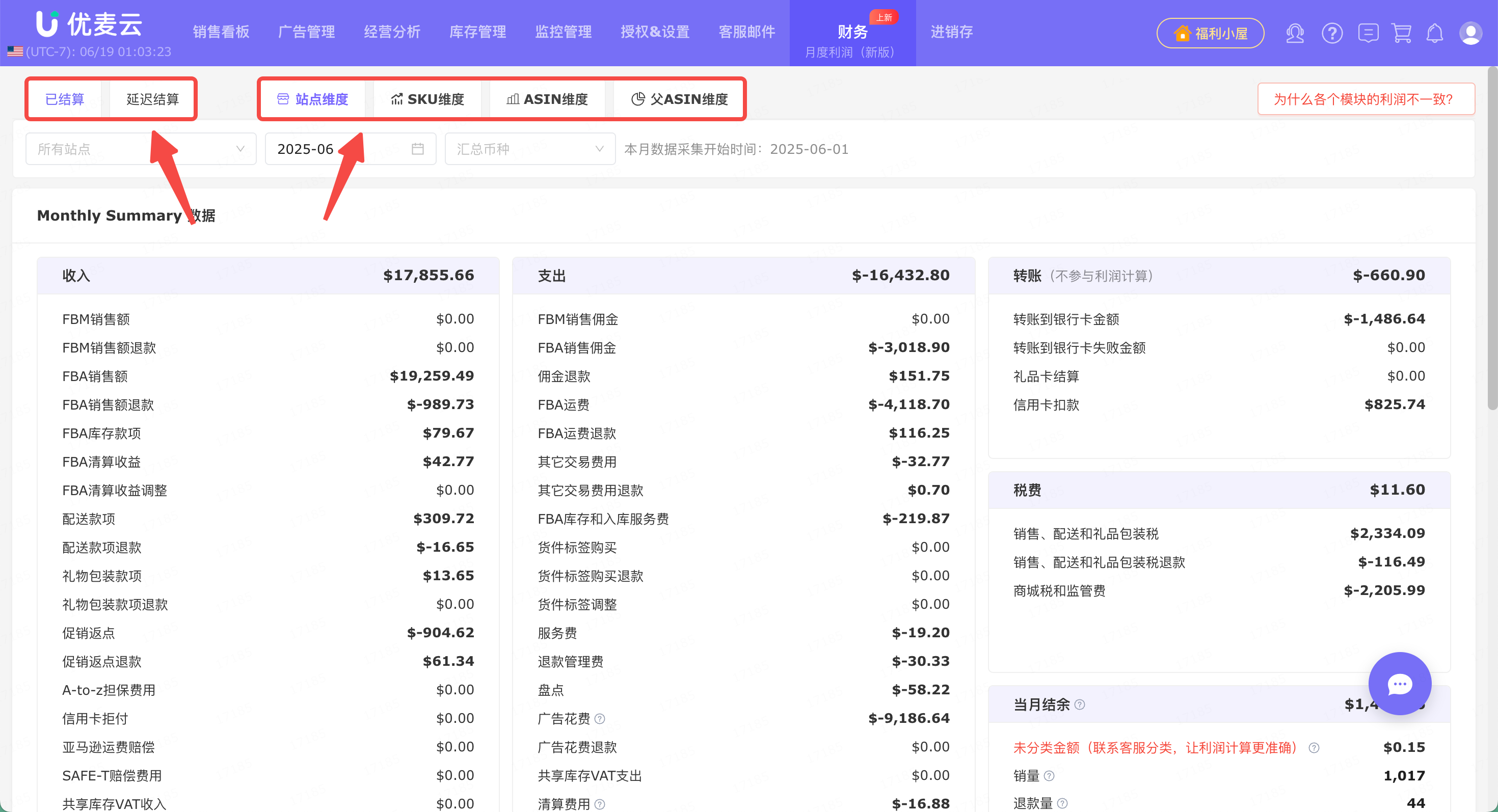Screen dimensions: 1498x812
Task: Open the floating chat bubble
Action: coord(1400,684)
